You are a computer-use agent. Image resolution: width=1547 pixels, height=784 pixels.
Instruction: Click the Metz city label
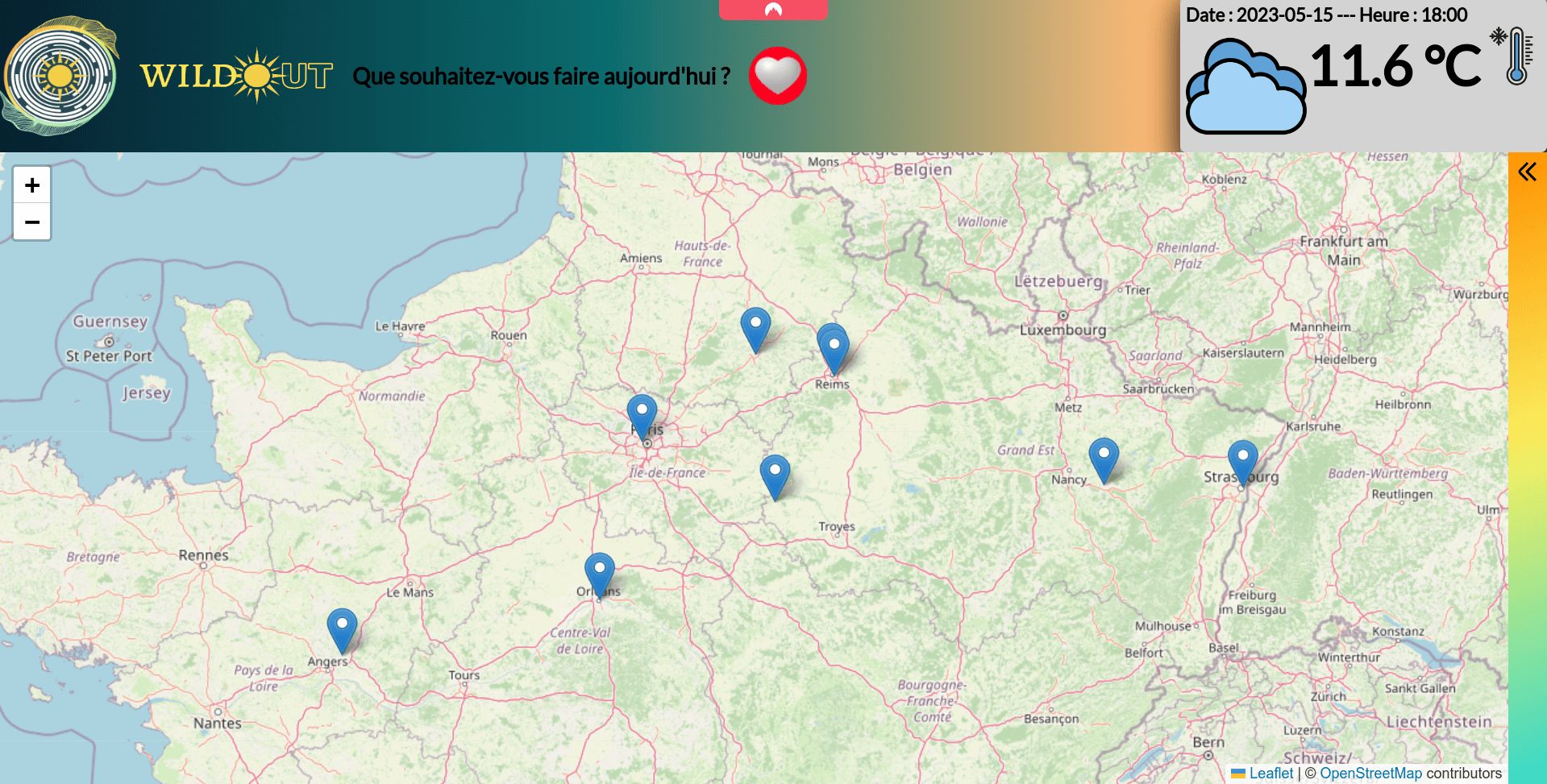point(1068,408)
